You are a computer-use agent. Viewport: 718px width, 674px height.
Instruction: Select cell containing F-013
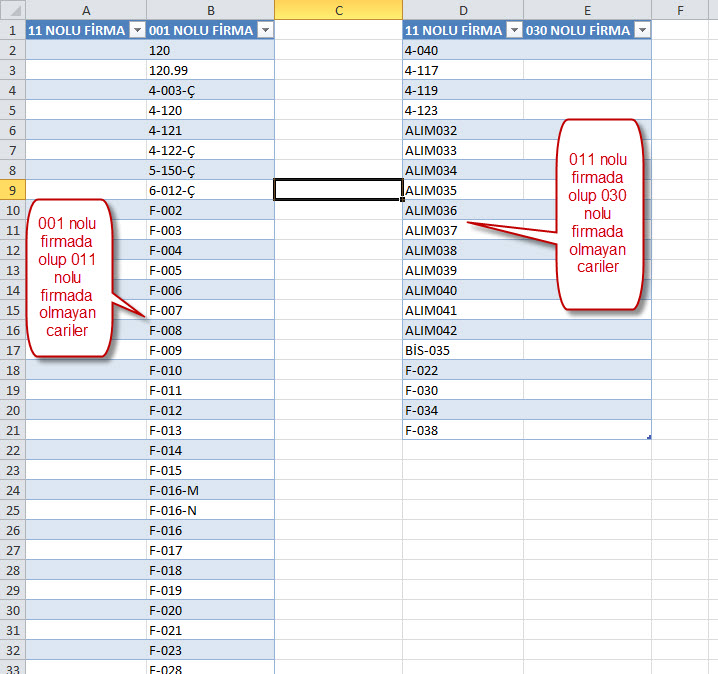pyautogui.click(x=211, y=430)
